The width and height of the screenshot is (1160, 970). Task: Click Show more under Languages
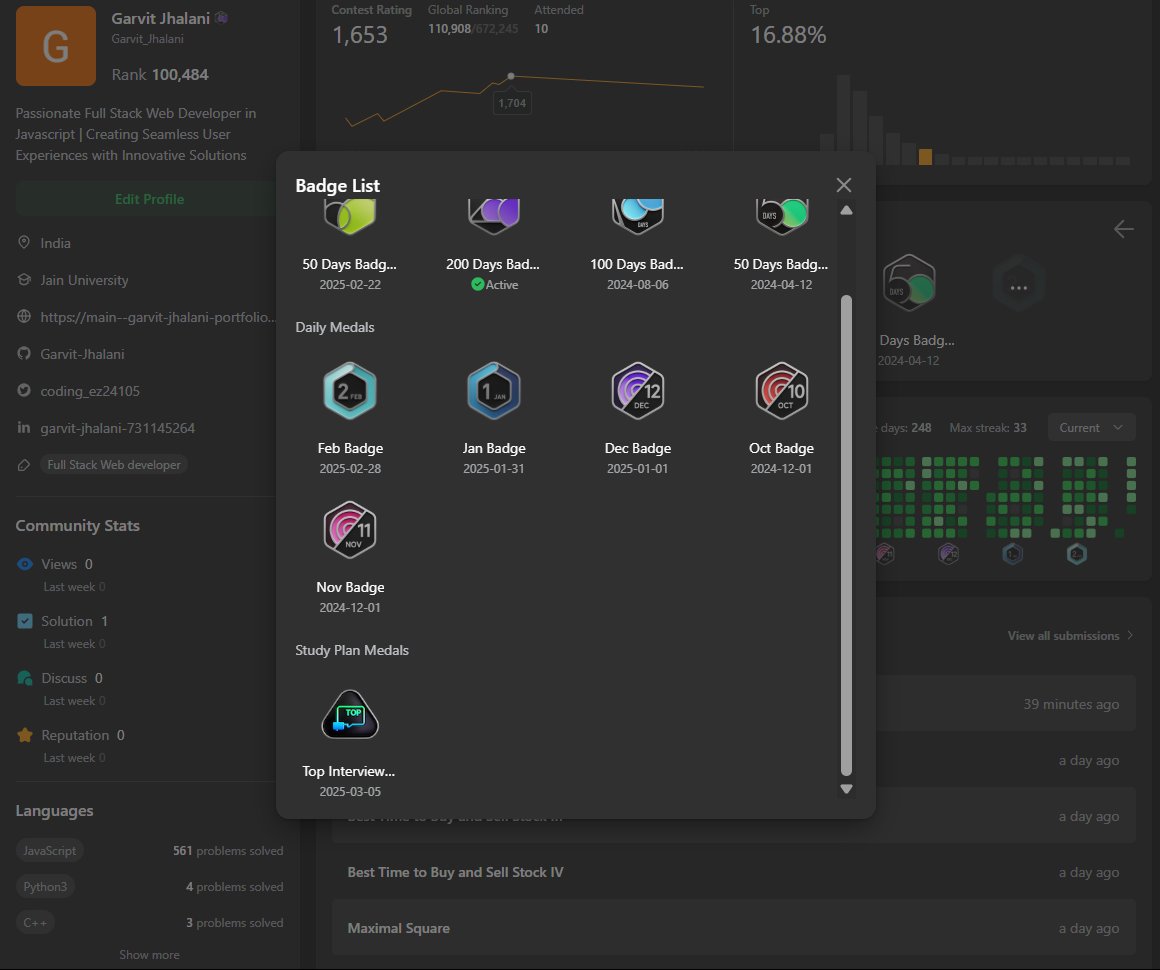tap(149, 954)
